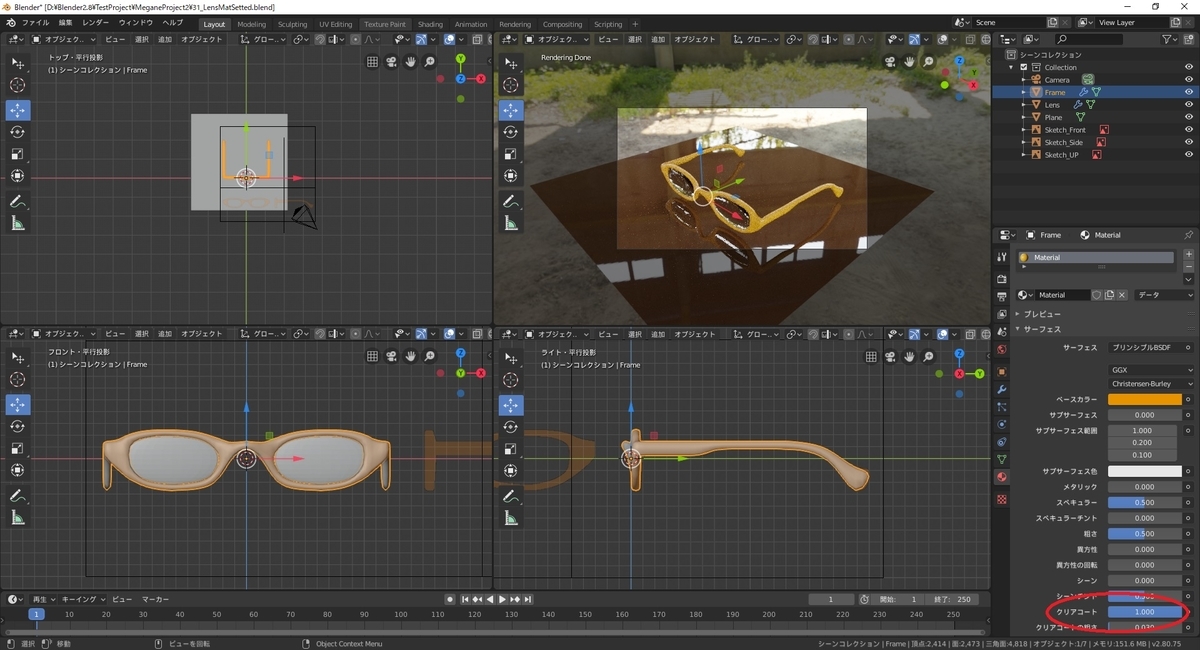Uncheck the Collection checkbox in outliner
Viewport: 1200px width, 650px height.
(x=1023, y=67)
